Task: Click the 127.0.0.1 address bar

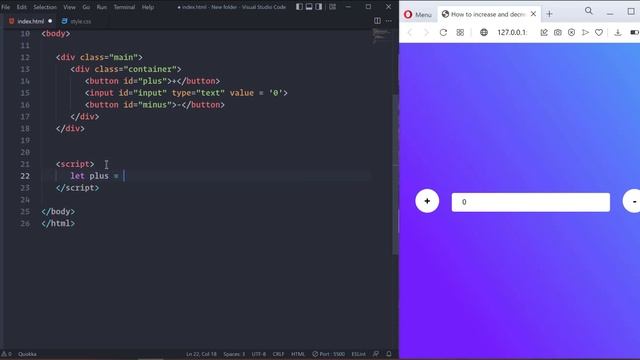Action: (512, 33)
